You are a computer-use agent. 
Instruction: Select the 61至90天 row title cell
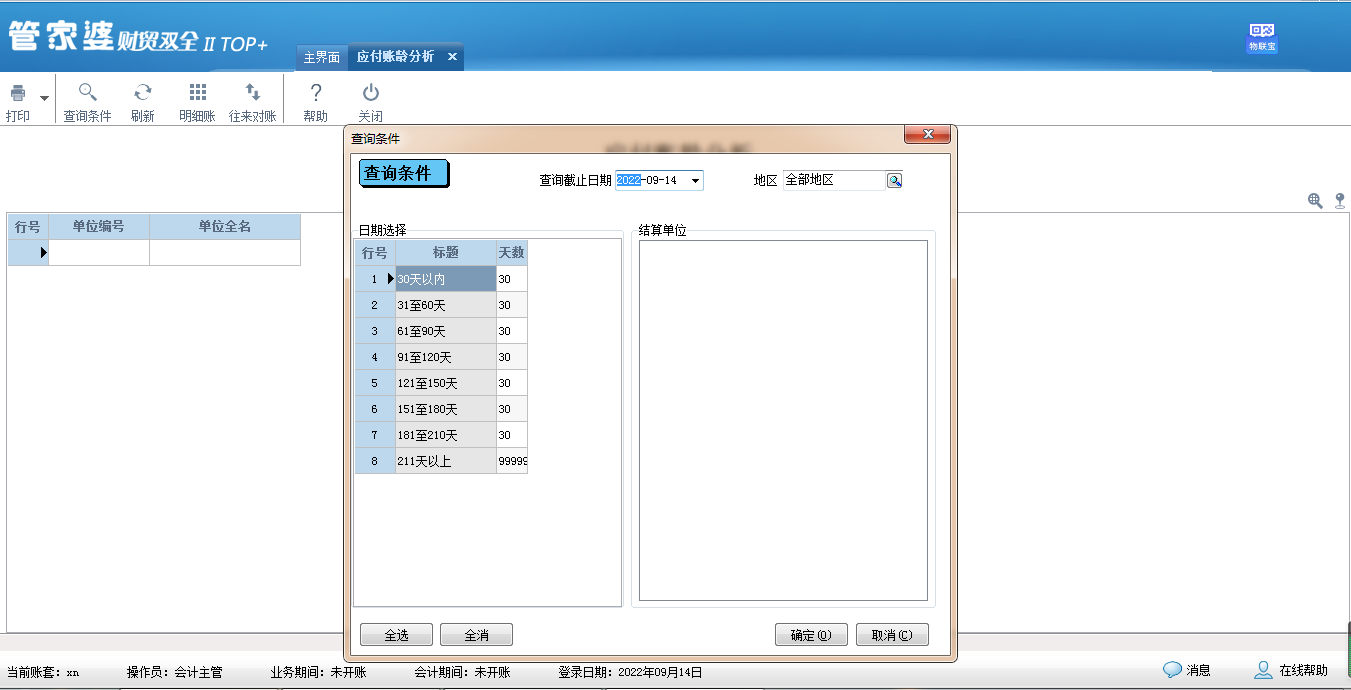[445, 331]
